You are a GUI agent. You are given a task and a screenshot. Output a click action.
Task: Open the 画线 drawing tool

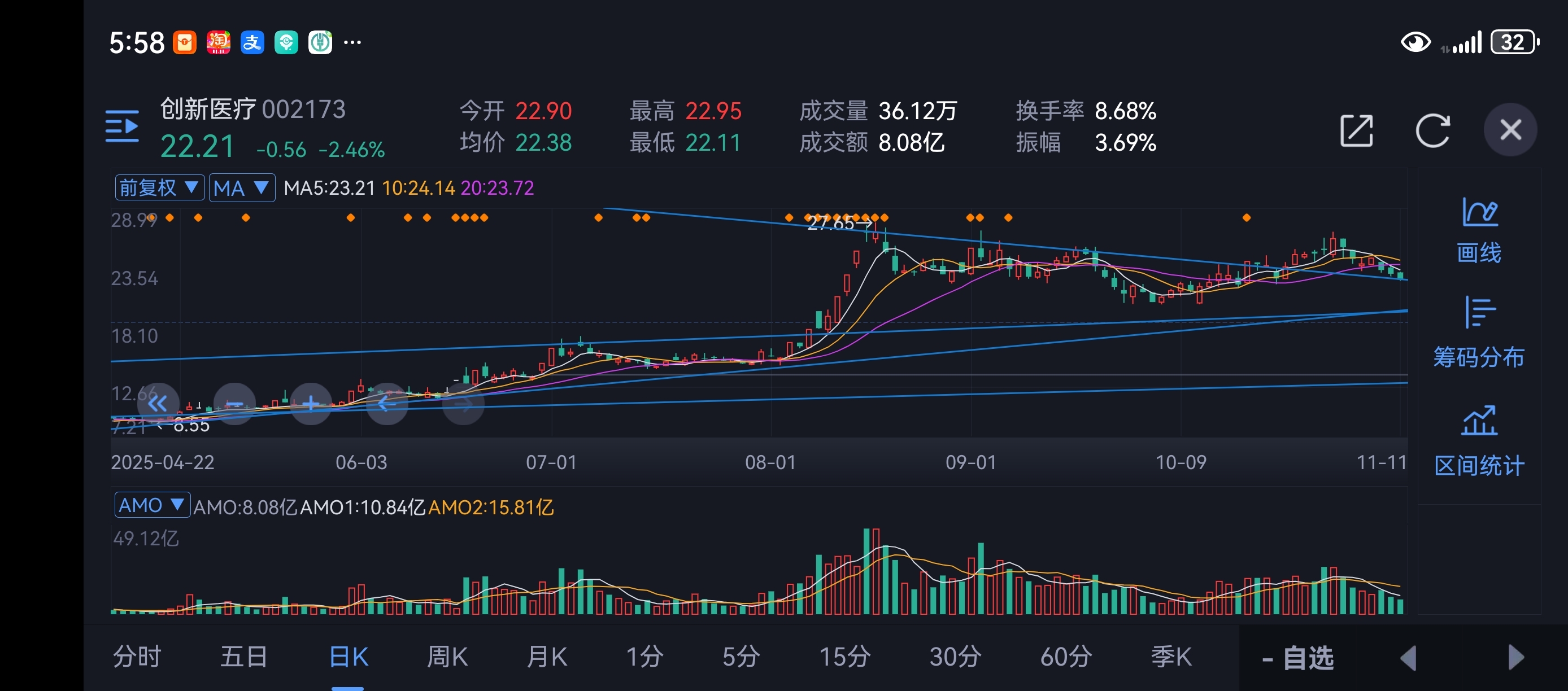coord(1479,230)
